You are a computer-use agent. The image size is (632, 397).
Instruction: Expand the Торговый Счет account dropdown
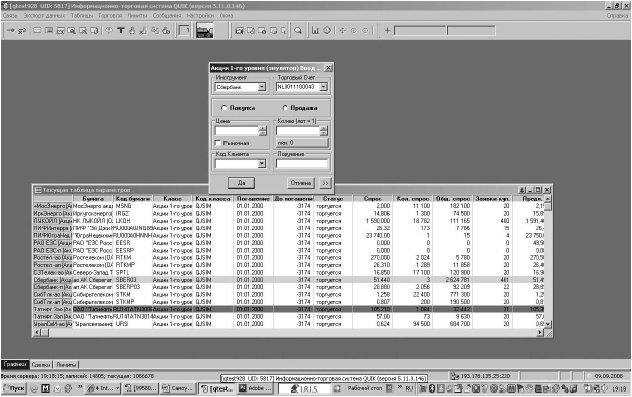point(323,87)
